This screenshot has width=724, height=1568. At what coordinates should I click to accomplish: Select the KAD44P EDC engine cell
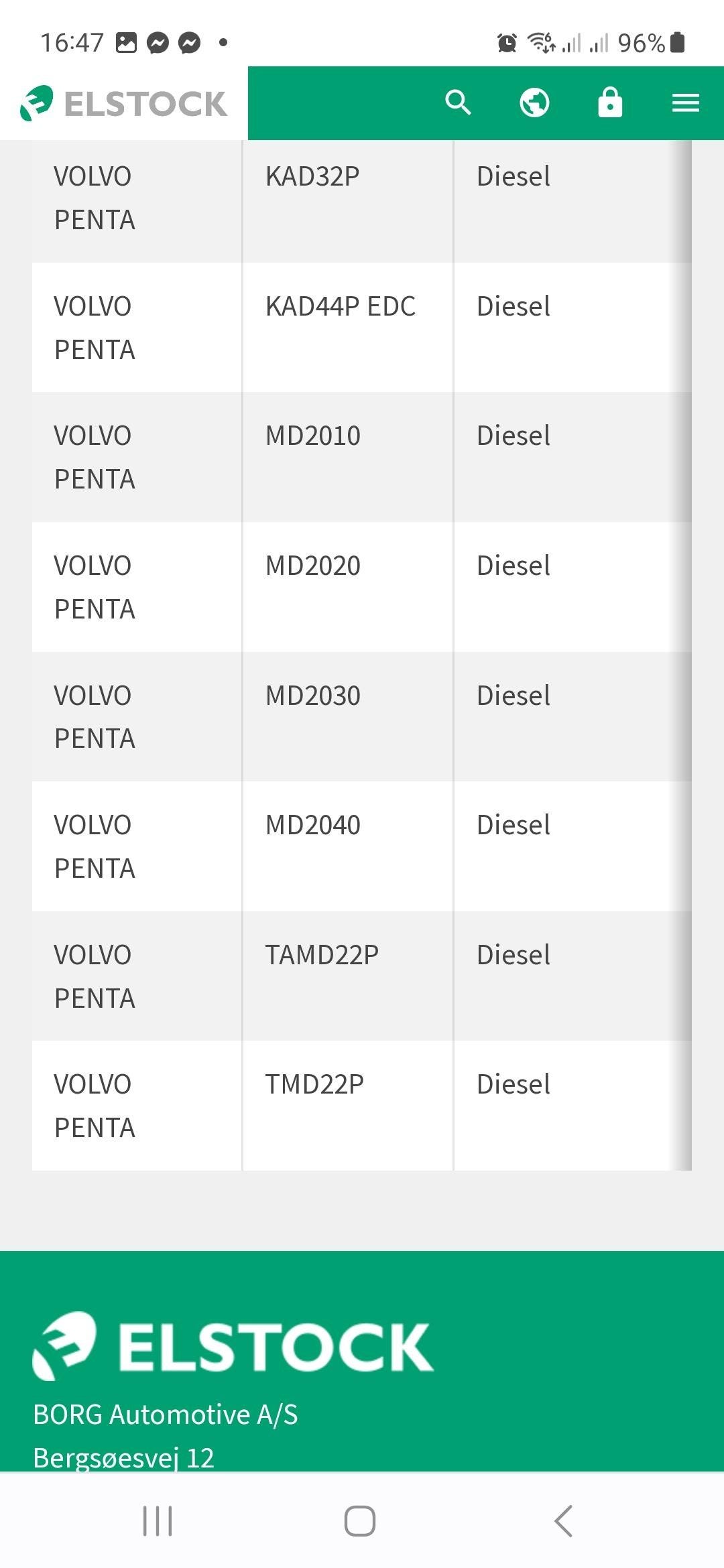[x=347, y=328]
